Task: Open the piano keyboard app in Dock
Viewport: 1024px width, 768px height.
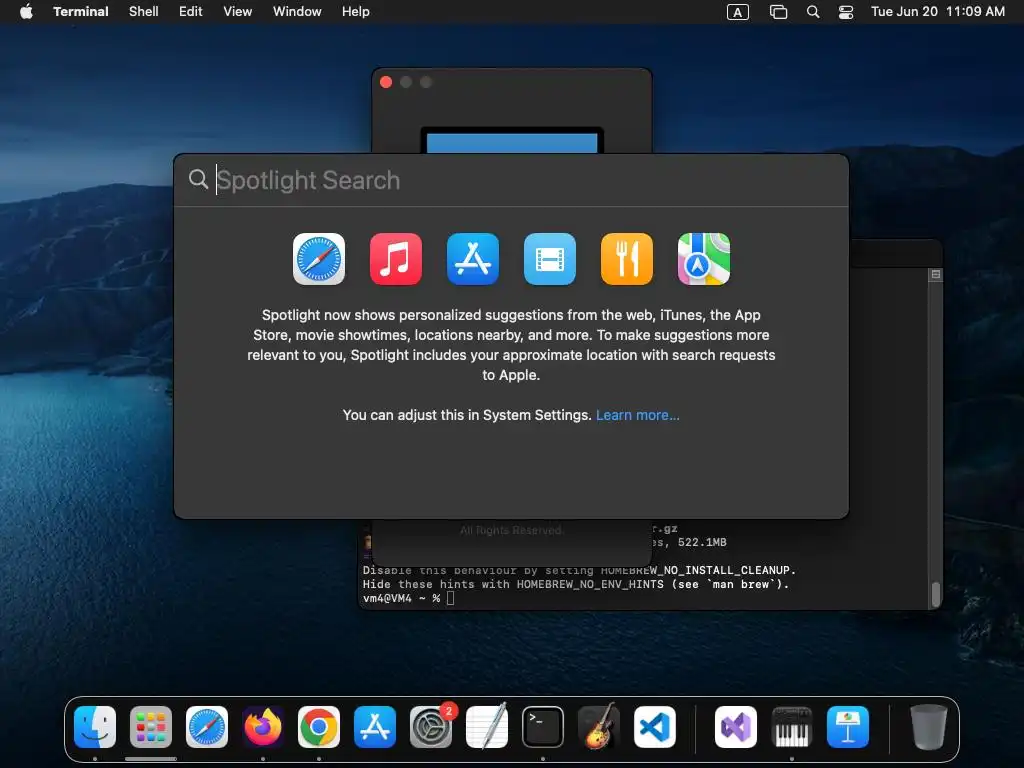Action: [792, 727]
